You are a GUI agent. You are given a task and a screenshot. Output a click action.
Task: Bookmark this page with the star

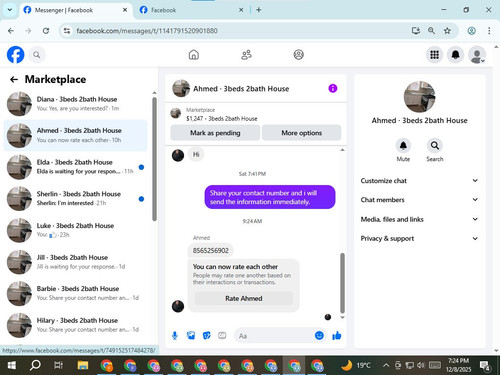point(447,31)
